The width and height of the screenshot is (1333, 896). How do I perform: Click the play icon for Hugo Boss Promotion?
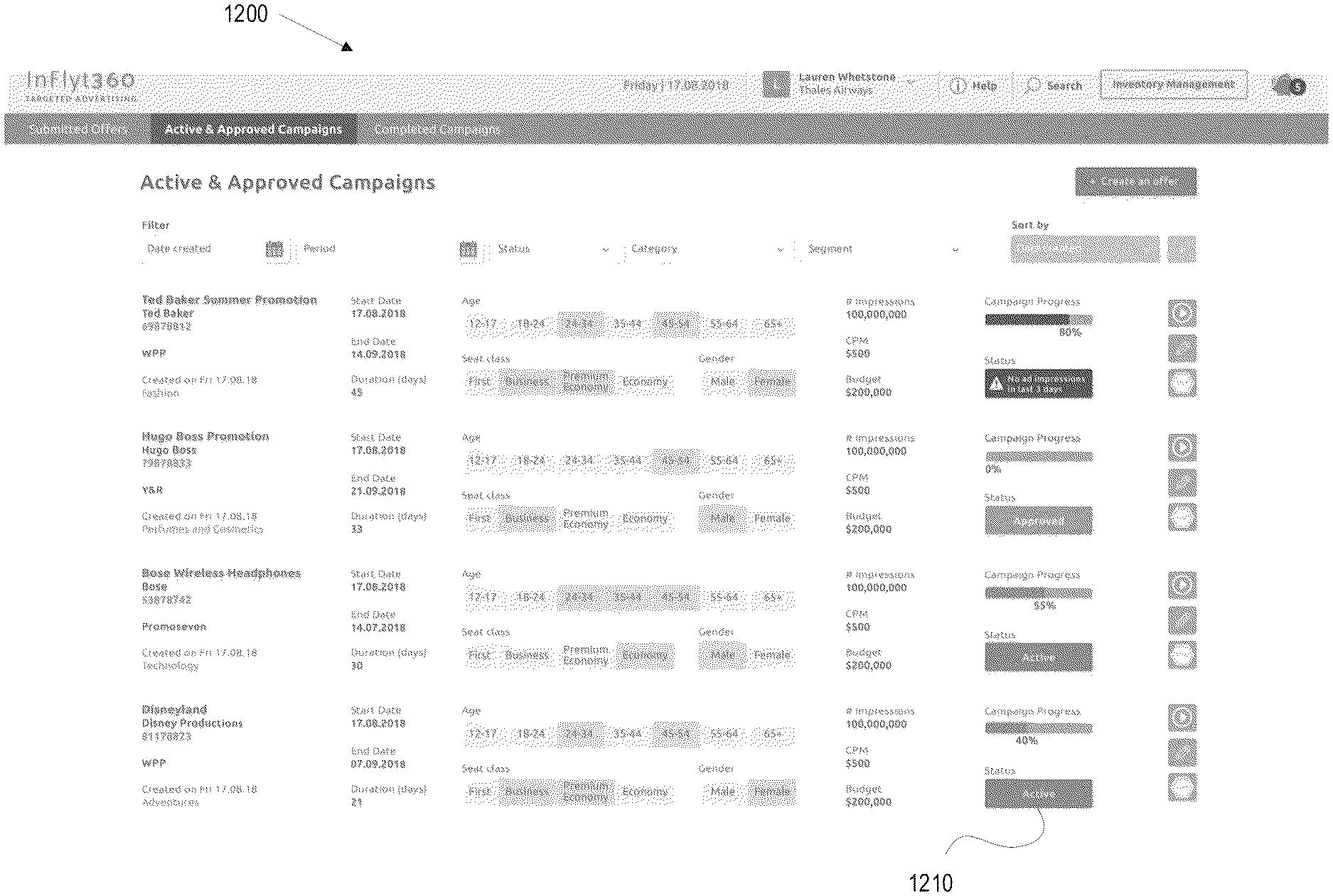click(x=1182, y=448)
